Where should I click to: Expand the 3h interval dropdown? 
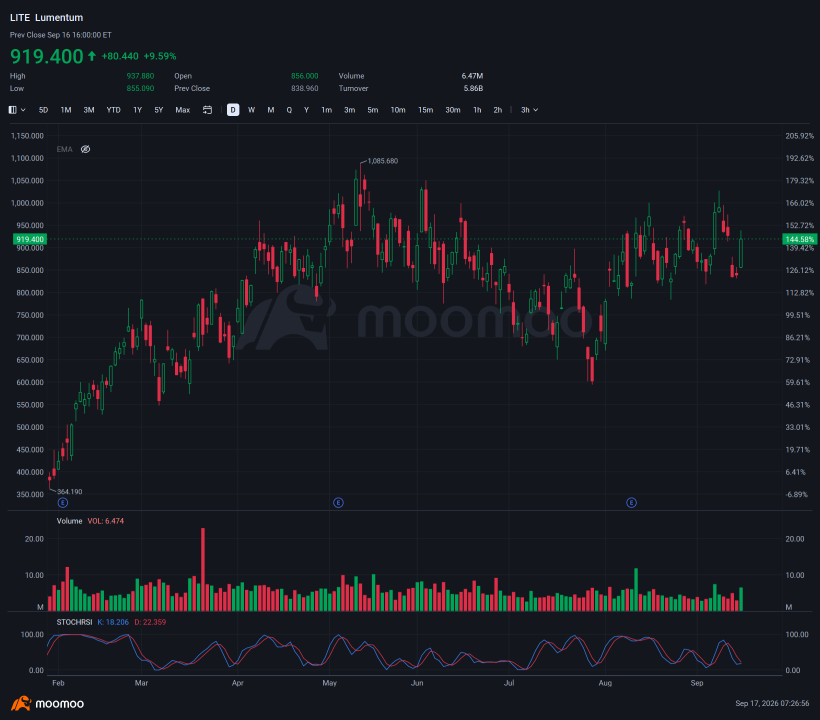tap(529, 110)
